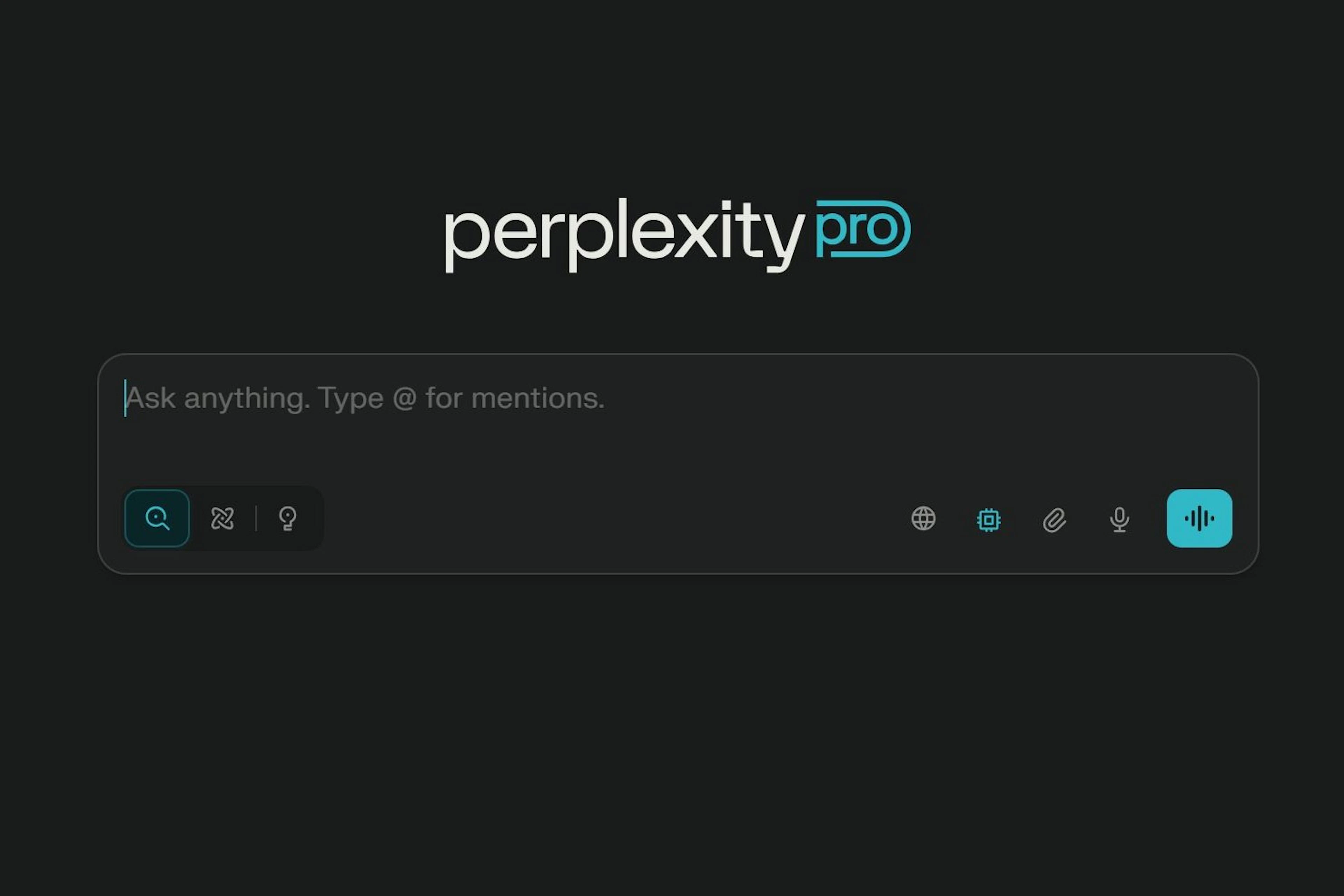1344x896 pixels.
Task: Enable Labs mode via the lightbulb icon
Action: pos(288,518)
